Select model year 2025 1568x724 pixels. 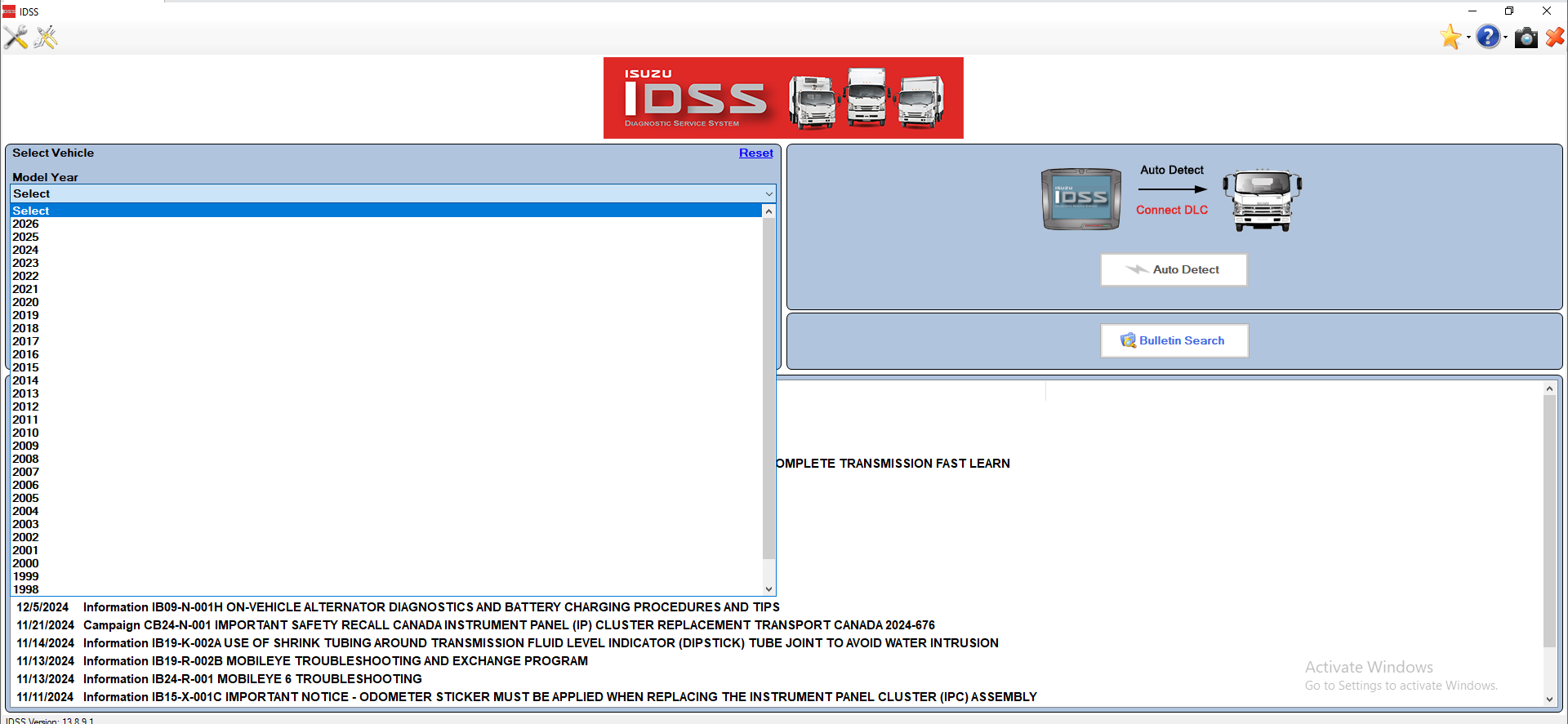pos(386,237)
